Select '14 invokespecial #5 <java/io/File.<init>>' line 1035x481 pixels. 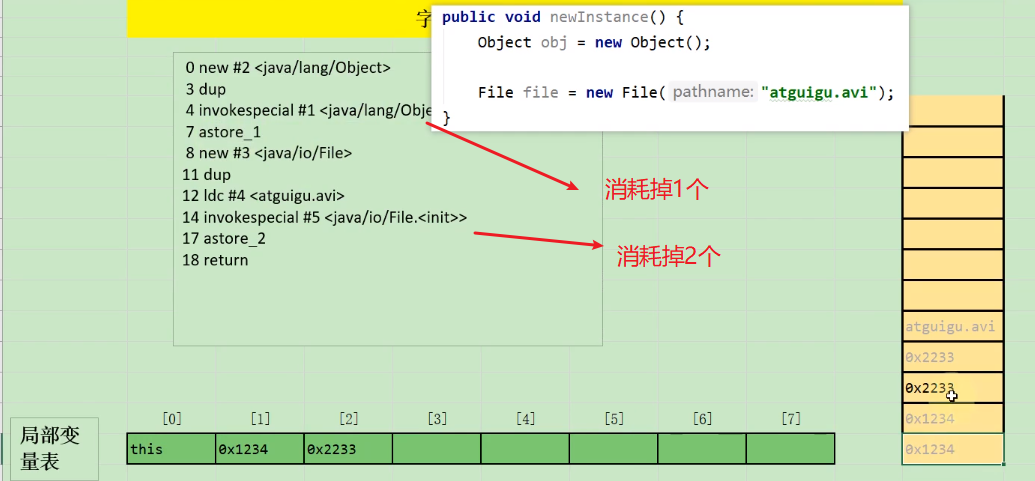[x=325, y=217]
